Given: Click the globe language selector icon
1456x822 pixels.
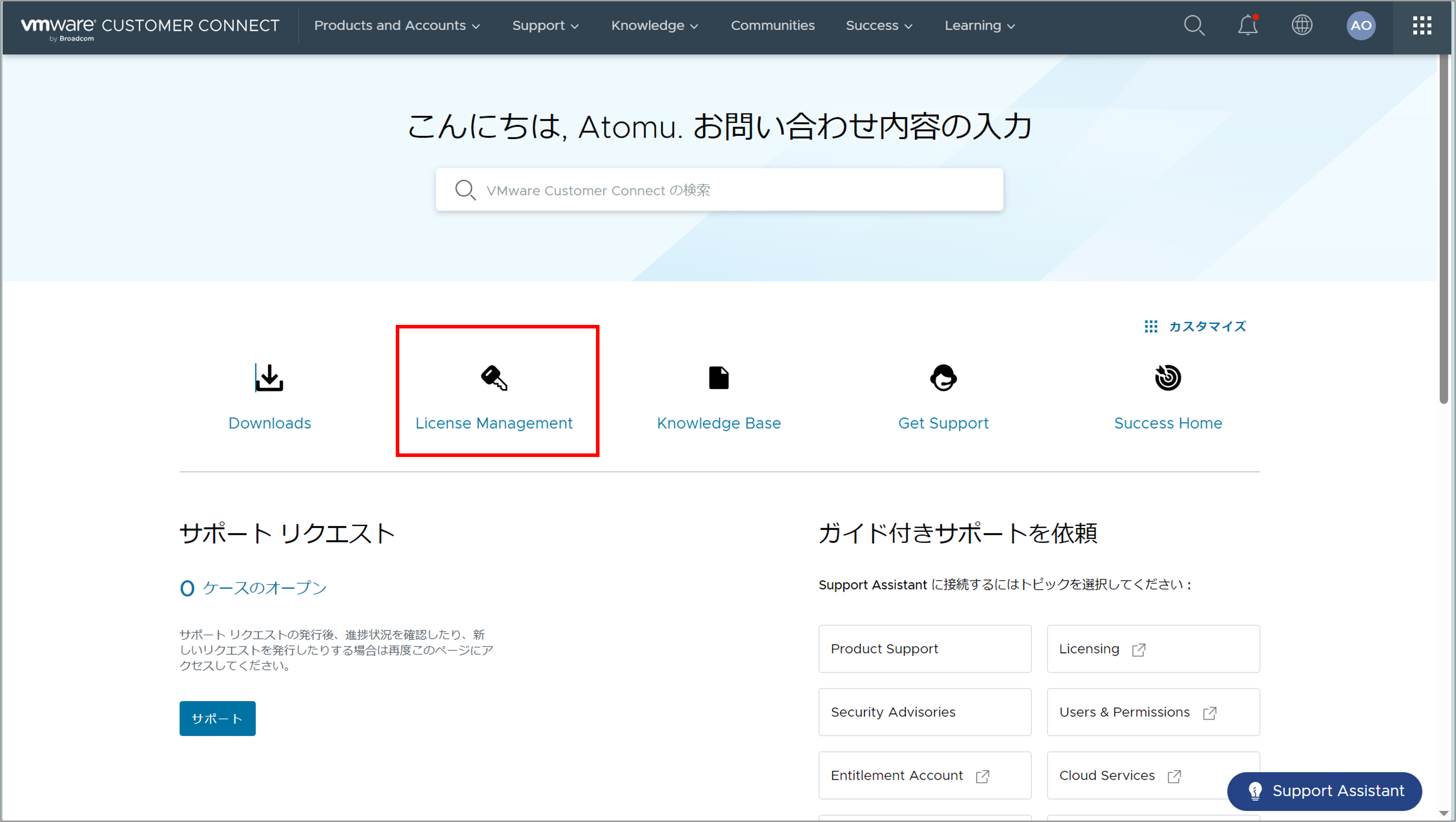Looking at the screenshot, I should pos(1302,26).
